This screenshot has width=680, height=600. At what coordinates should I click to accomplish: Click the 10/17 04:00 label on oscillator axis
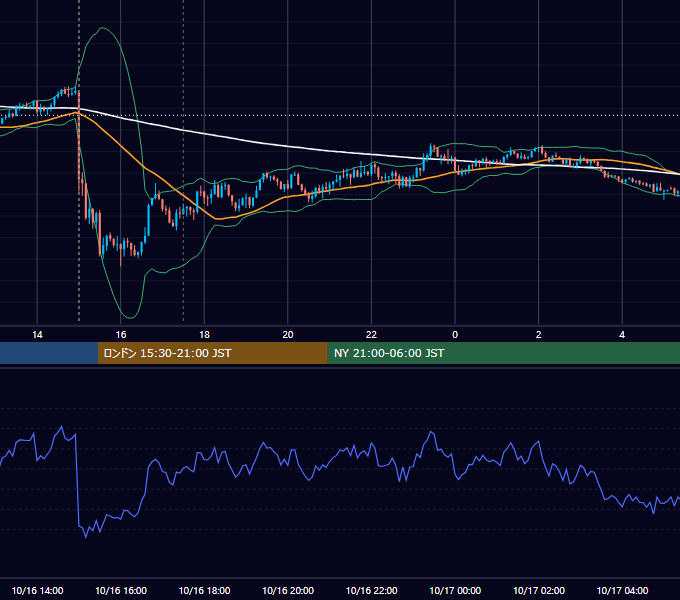[622, 590]
